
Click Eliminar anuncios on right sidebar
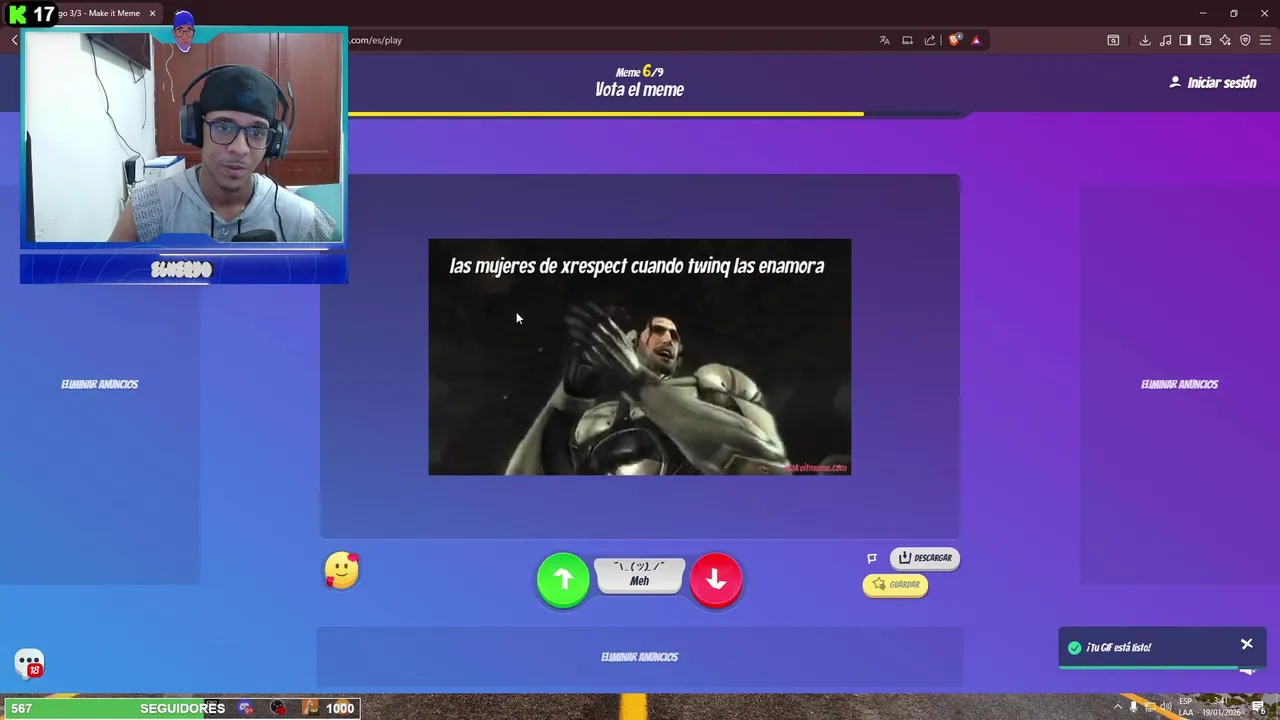pyautogui.click(x=1180, y=384)
